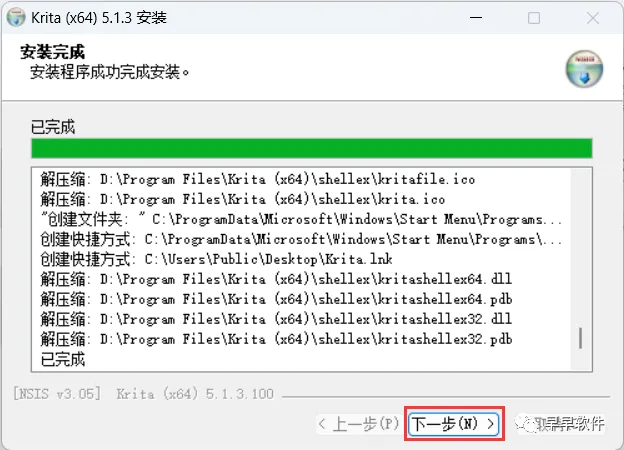Click the disabled 上一步(P) back button
The image size is (624, 450).
pos(359,424)
